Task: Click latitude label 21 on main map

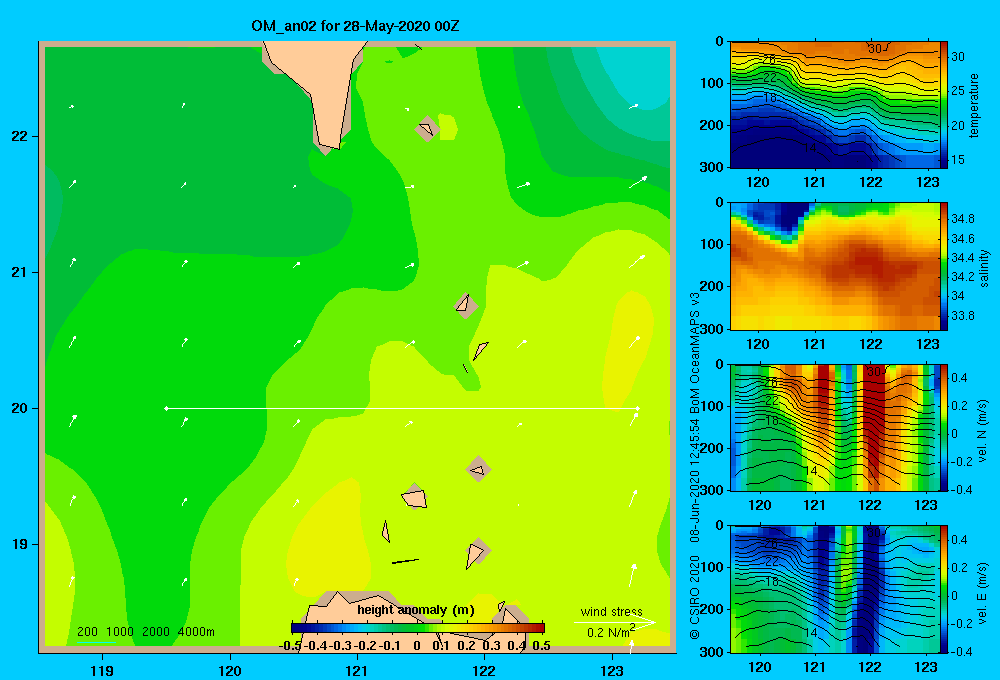Action: click(20, 272)
